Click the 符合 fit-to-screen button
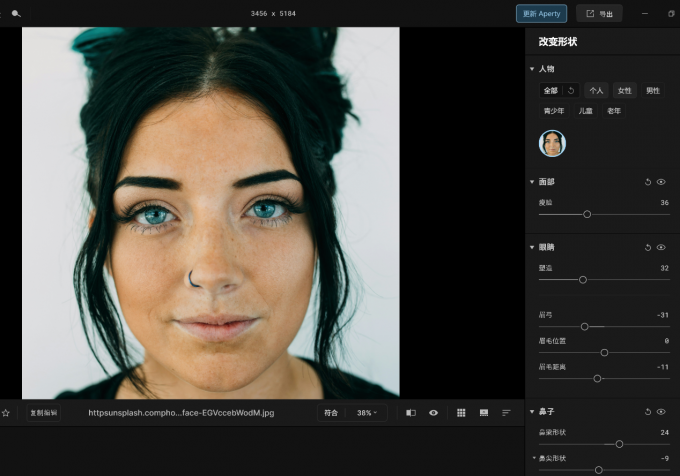The height and width of the screenshot is (476, 680). (x=331, y=413)
